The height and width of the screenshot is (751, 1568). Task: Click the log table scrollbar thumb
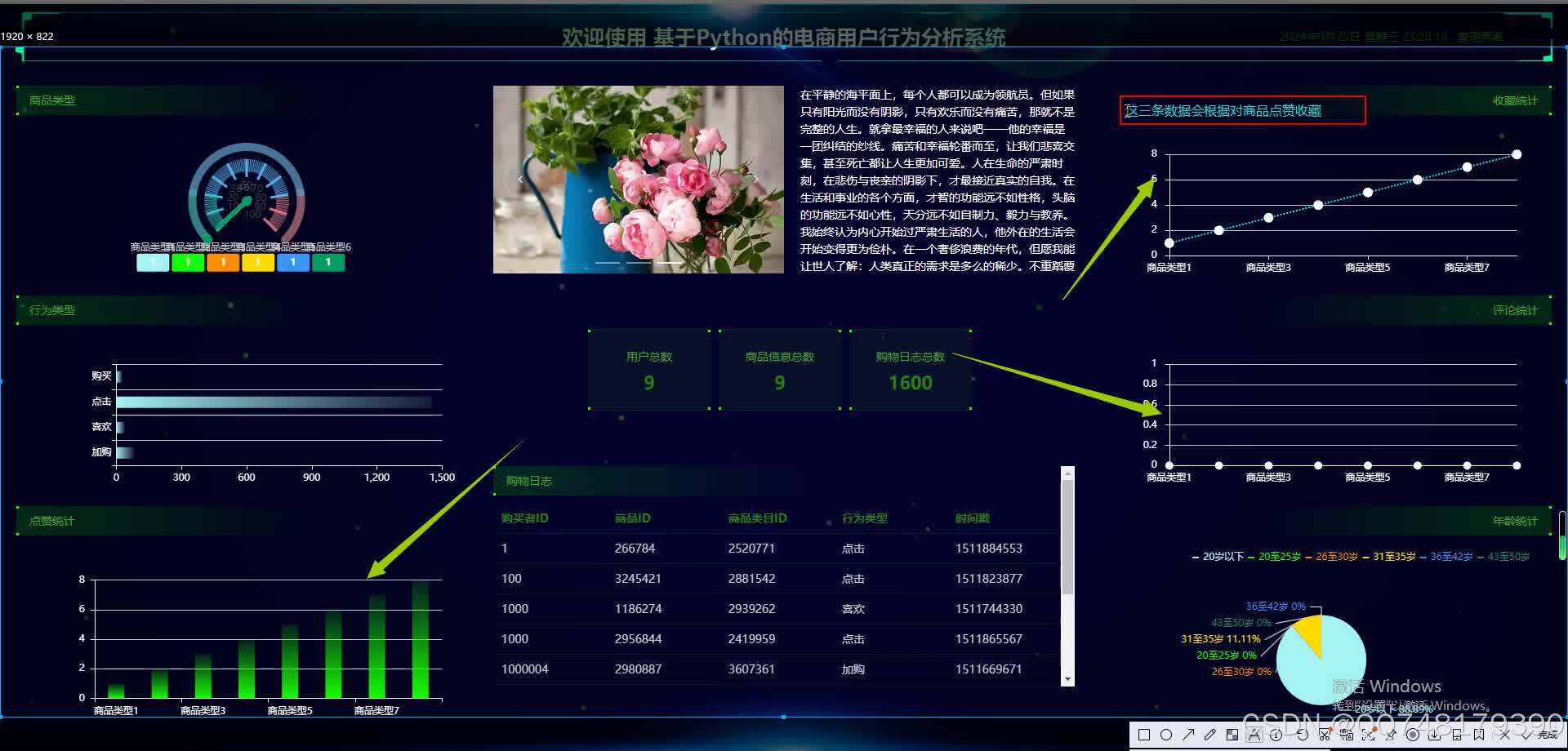1067,537
